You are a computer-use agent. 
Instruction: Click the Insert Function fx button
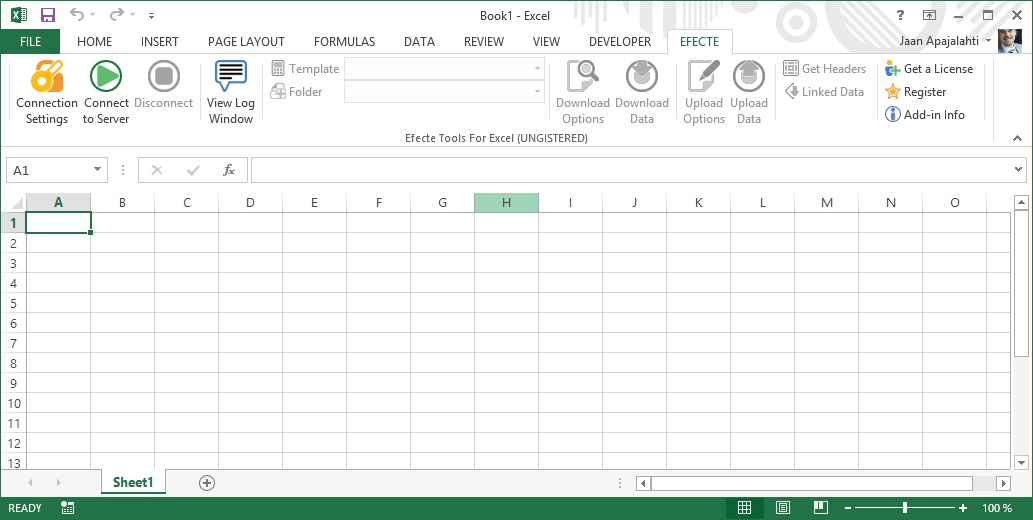229,170
